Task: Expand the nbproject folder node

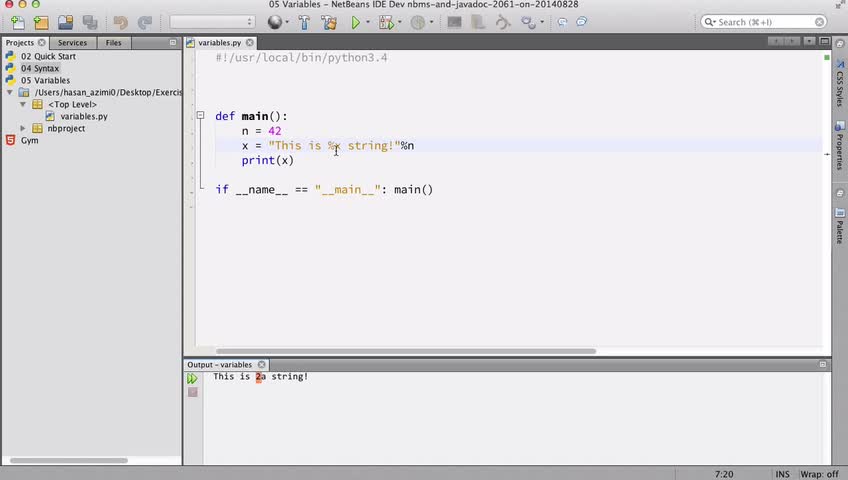Action: pyautogui.click(x=23, y=128)
